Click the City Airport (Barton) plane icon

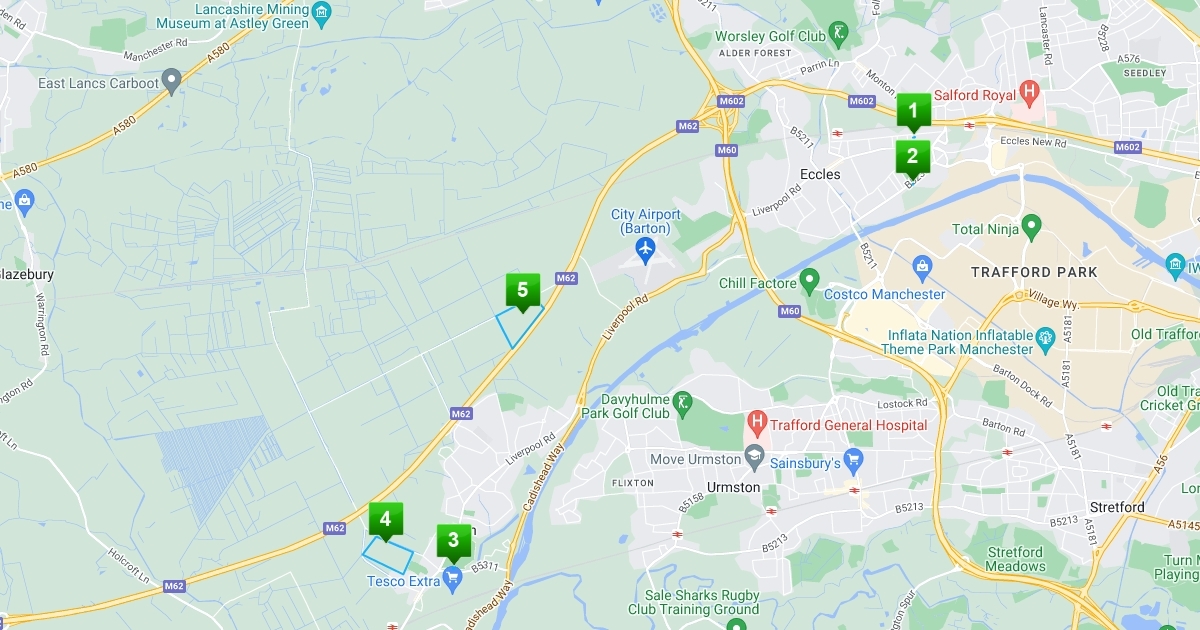click(646, 247)
